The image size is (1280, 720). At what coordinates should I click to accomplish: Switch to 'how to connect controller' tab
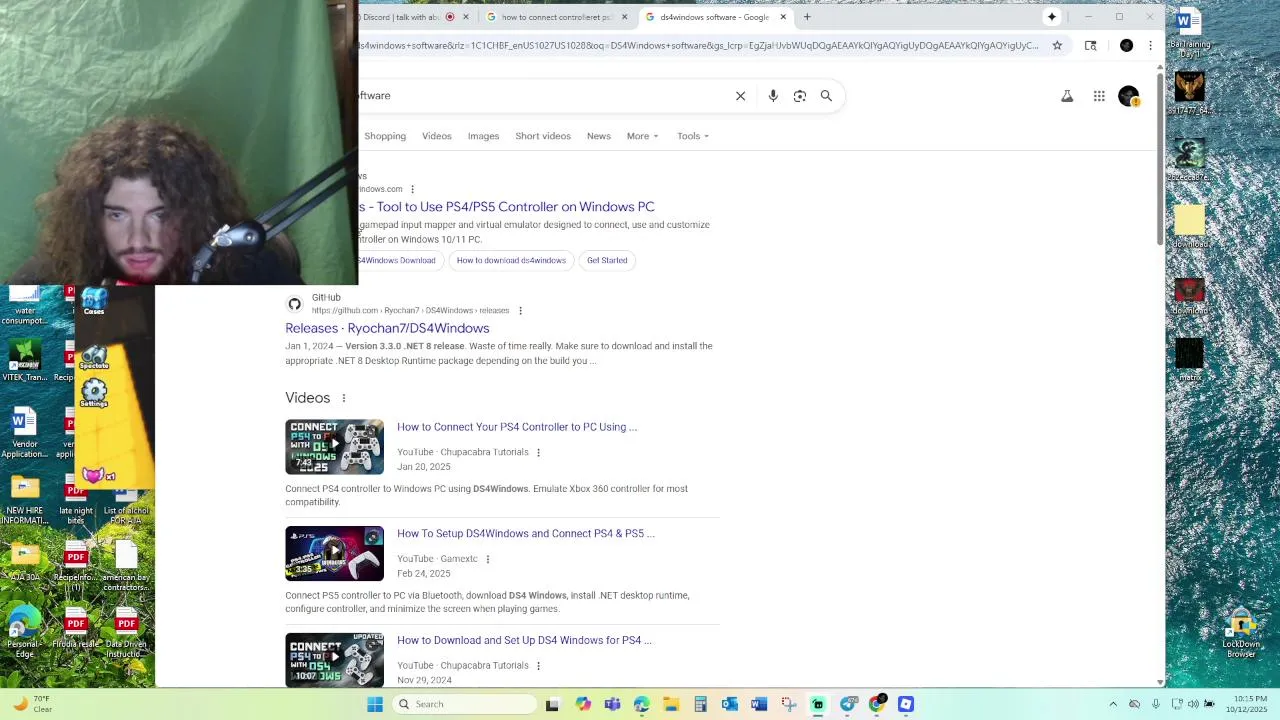[555, 17]
